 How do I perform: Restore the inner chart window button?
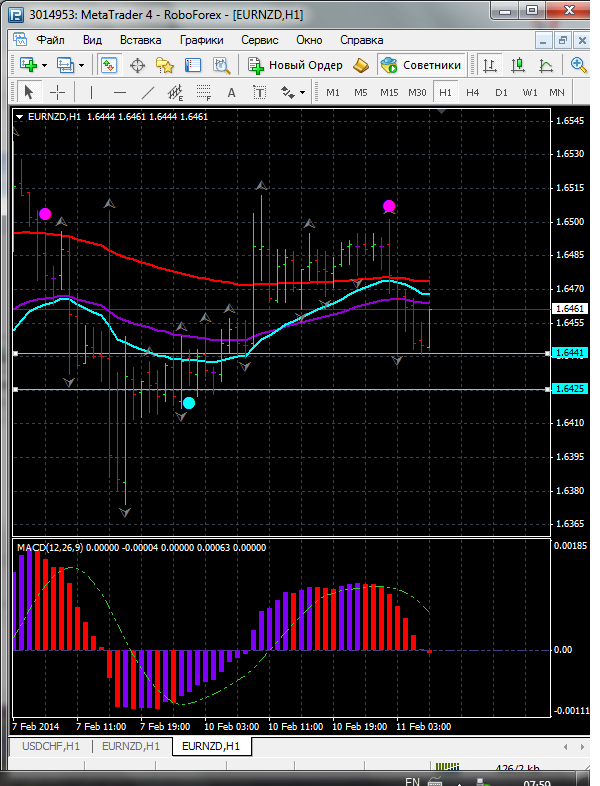click(x=562, y=40)
